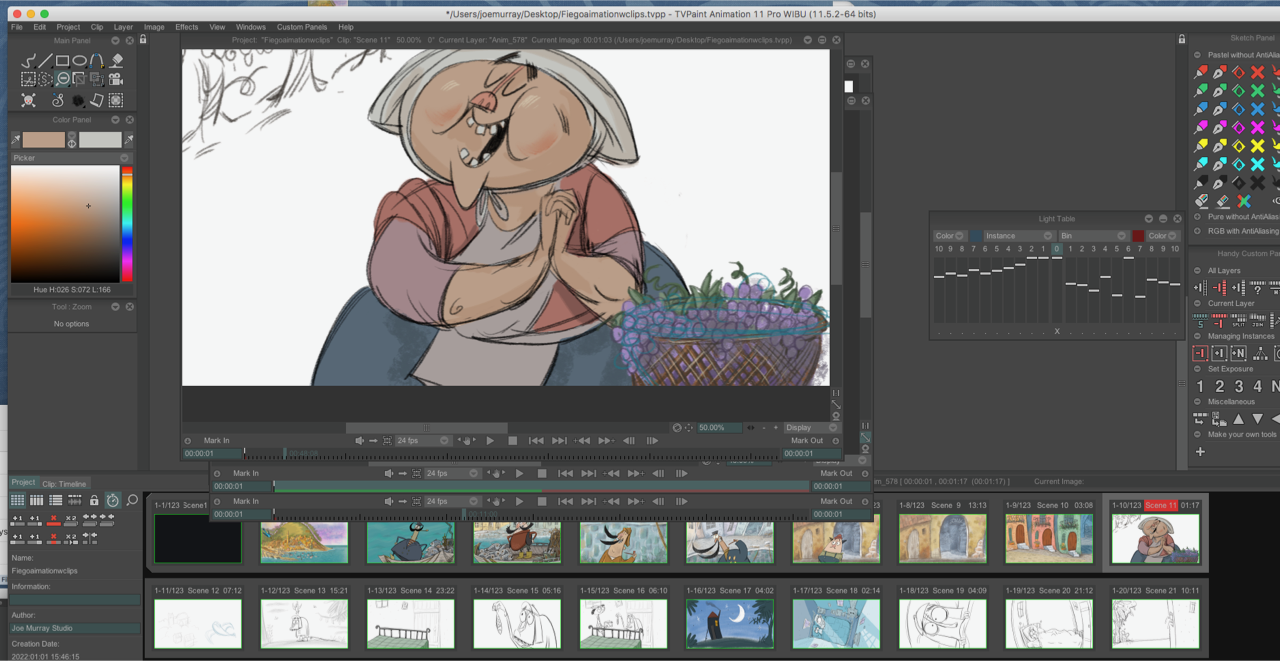Open the Display dropdown below the canvas
The image size is (1280, 661).
811,427
